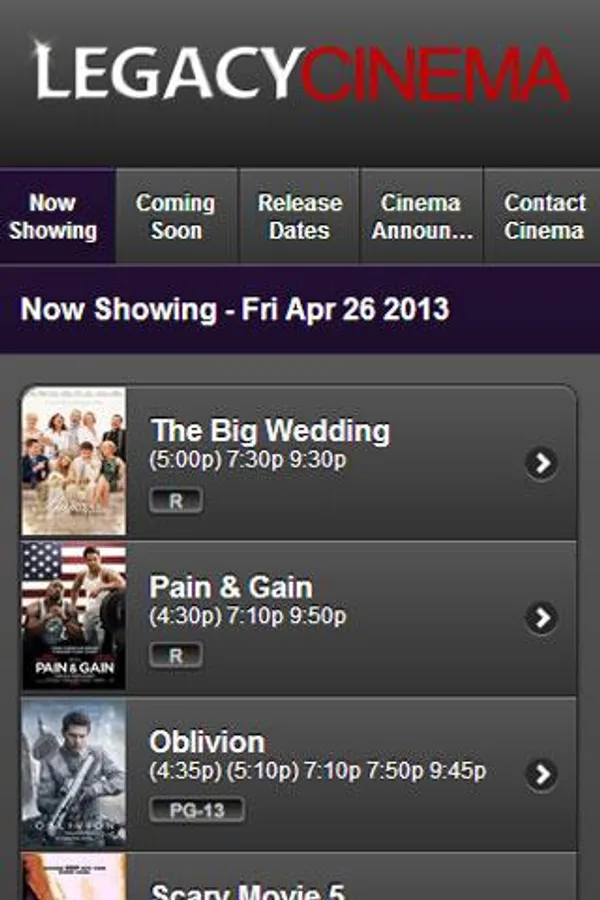Open The Big Wedding poster thumbnail

(73, 461)
